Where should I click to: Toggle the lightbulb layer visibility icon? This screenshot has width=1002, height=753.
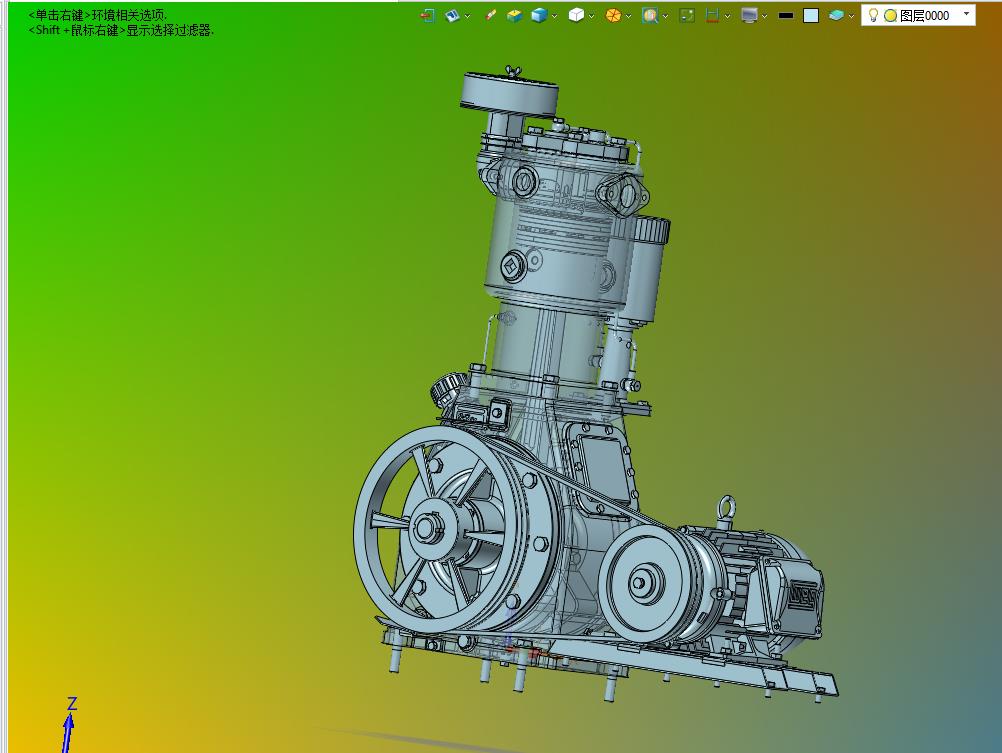[x=873, y=15]
